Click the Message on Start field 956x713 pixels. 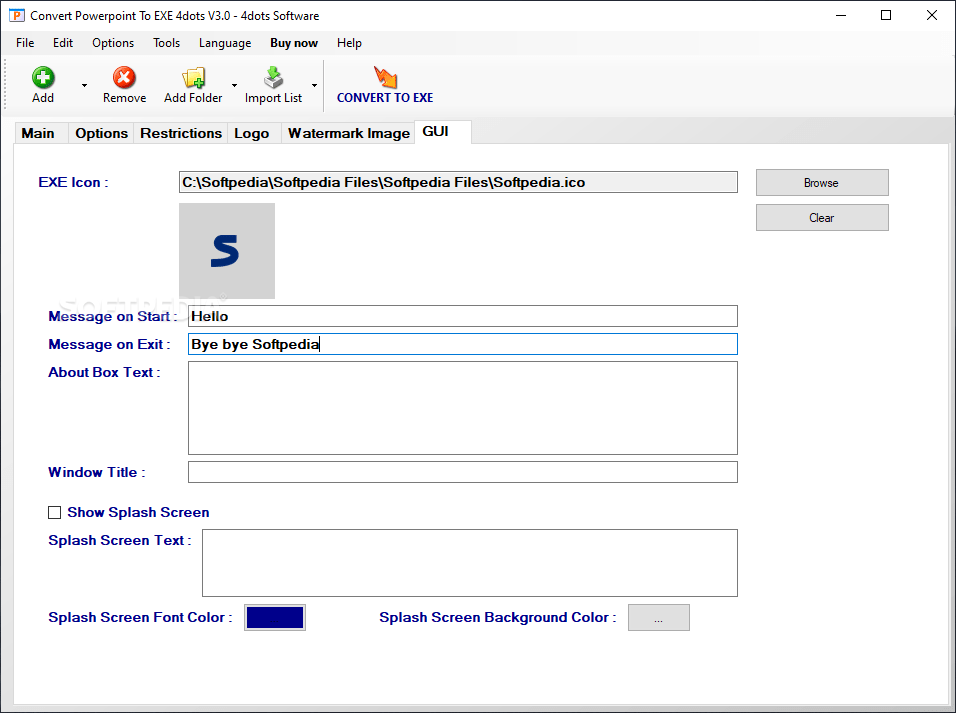[x=463, y=316]
